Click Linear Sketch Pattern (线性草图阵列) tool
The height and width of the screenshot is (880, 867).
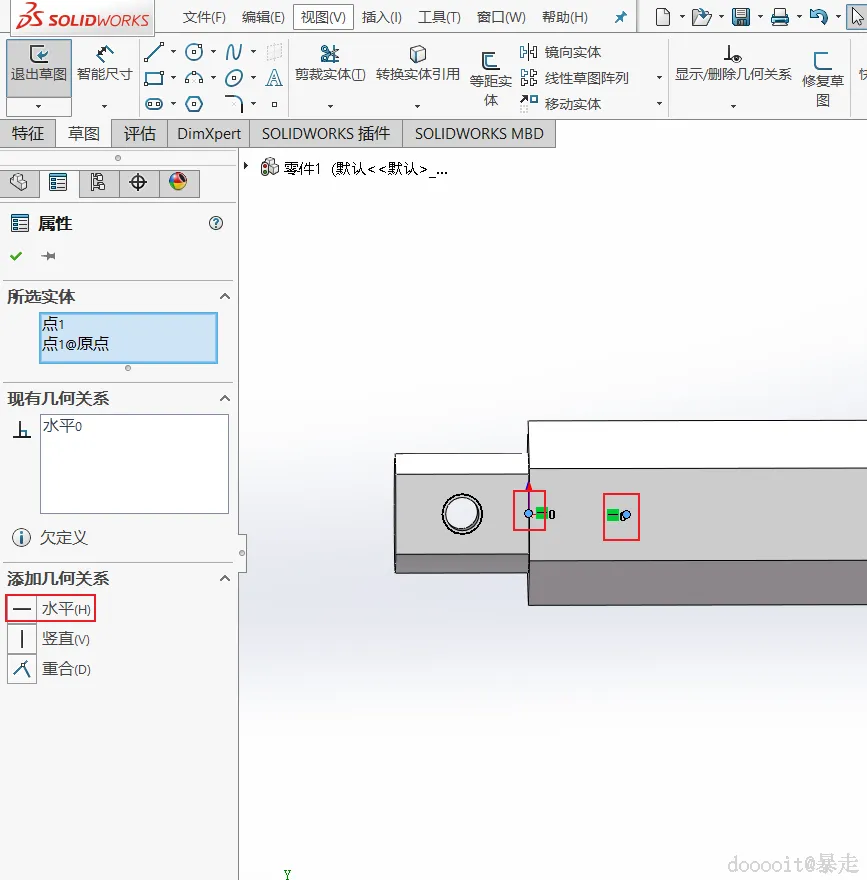(x=574, y=78)
